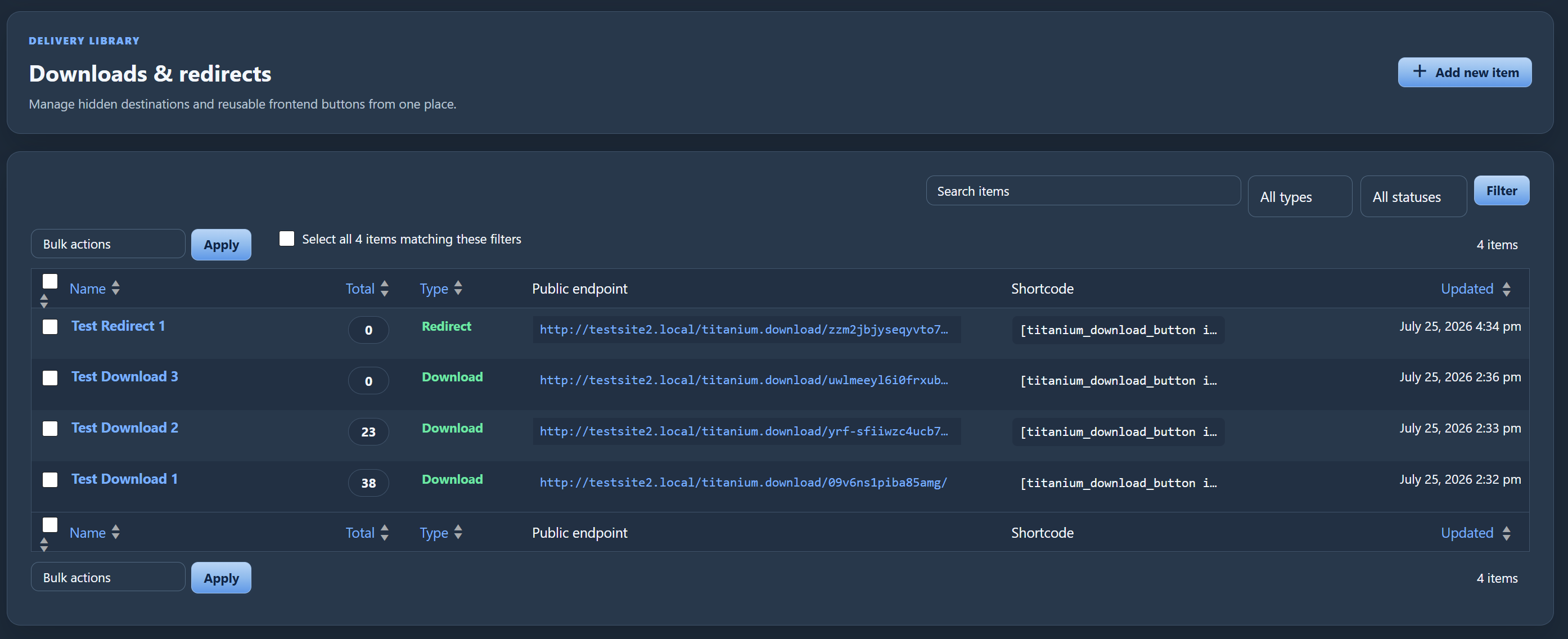Click the top Apply button
Viewport: 1568px width, 639px height.
click(x=221, y=245)
